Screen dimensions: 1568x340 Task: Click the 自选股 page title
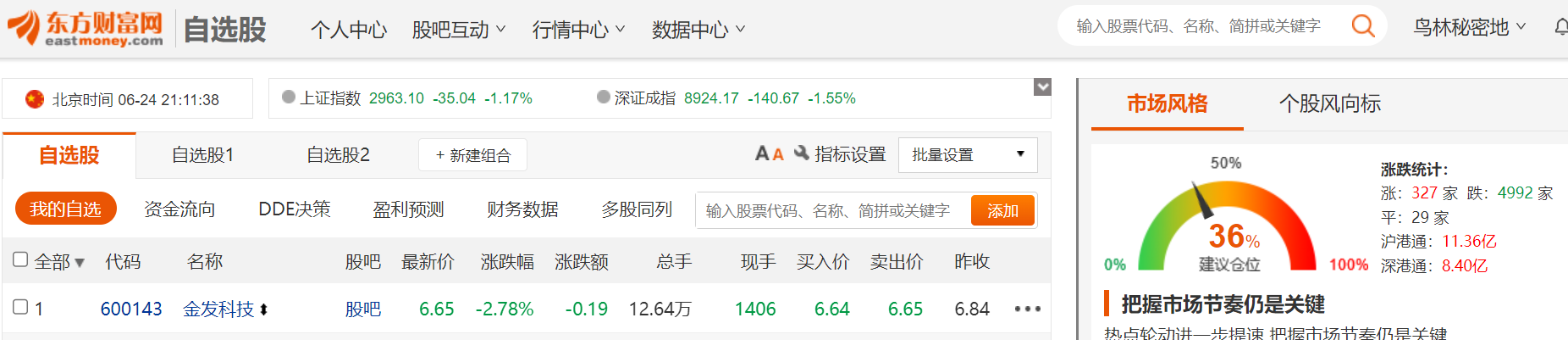224,30
